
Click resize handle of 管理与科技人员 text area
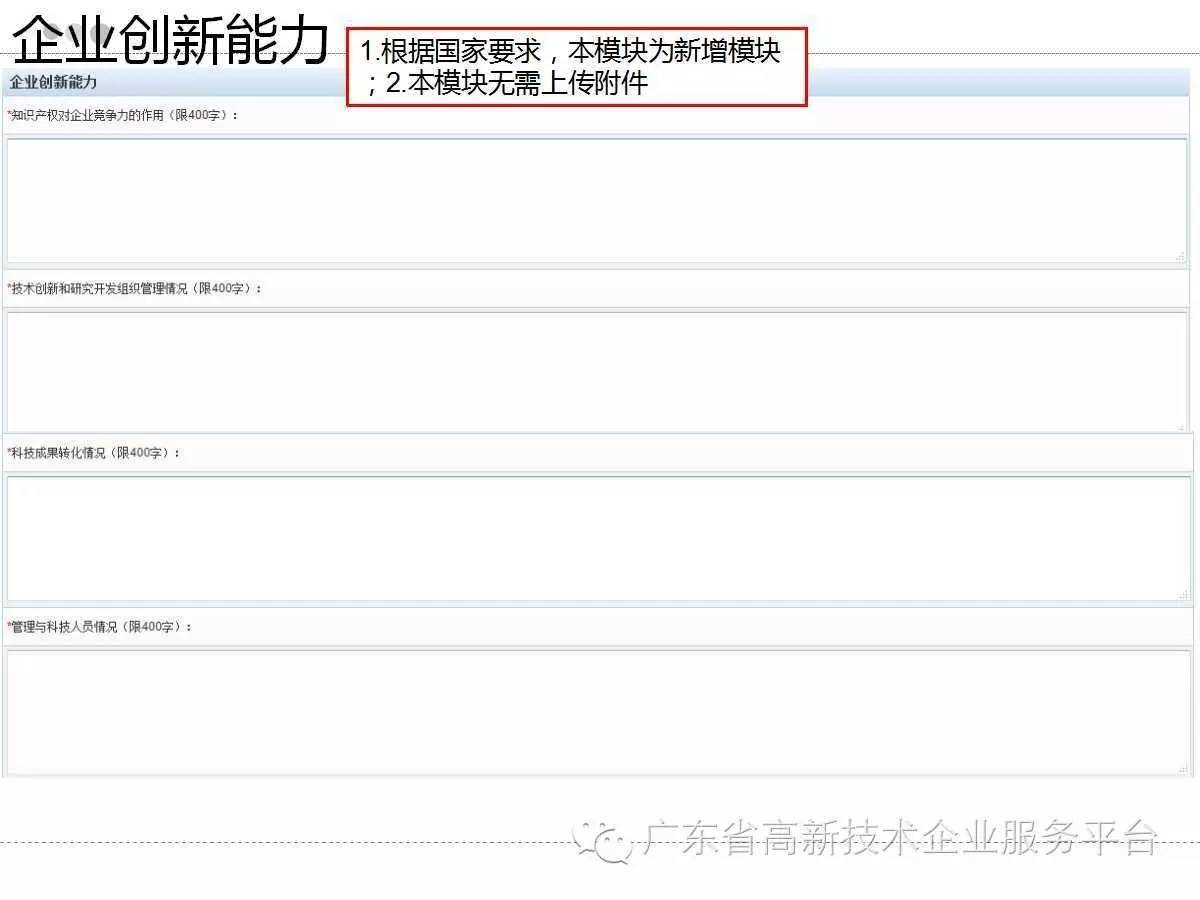tap(1181, 769)
